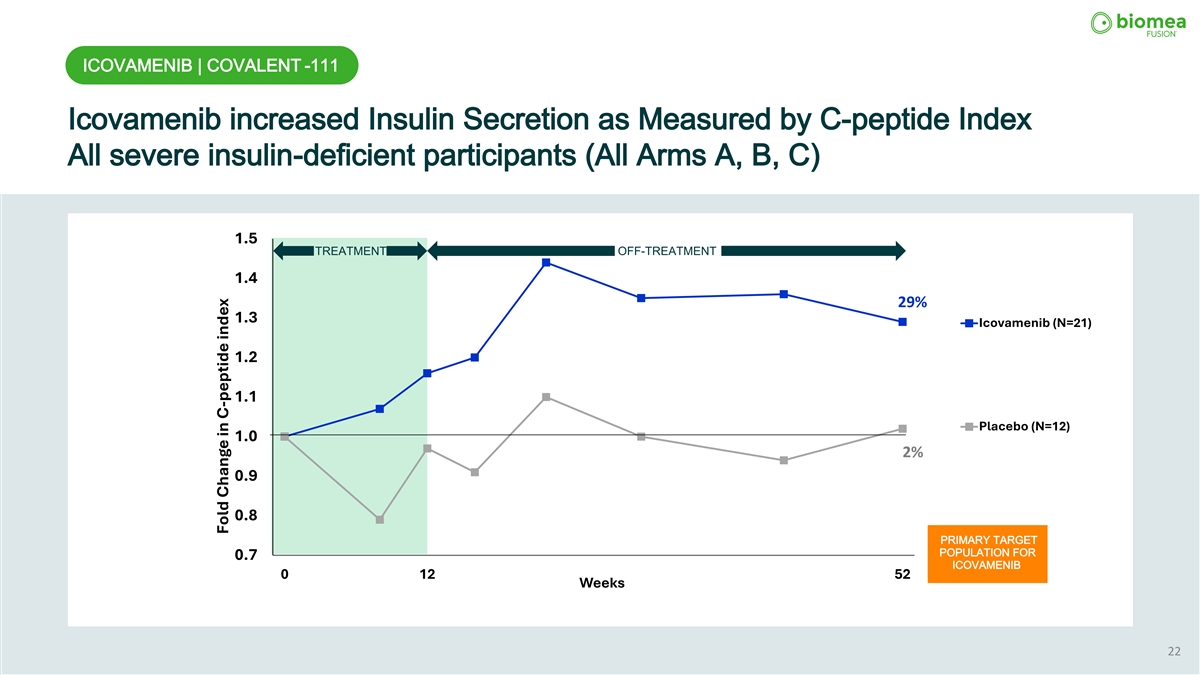This screenshot has width=1200, height=675.
Task: Click the blue 29% annotation
Action: click(x=912, y=302)
